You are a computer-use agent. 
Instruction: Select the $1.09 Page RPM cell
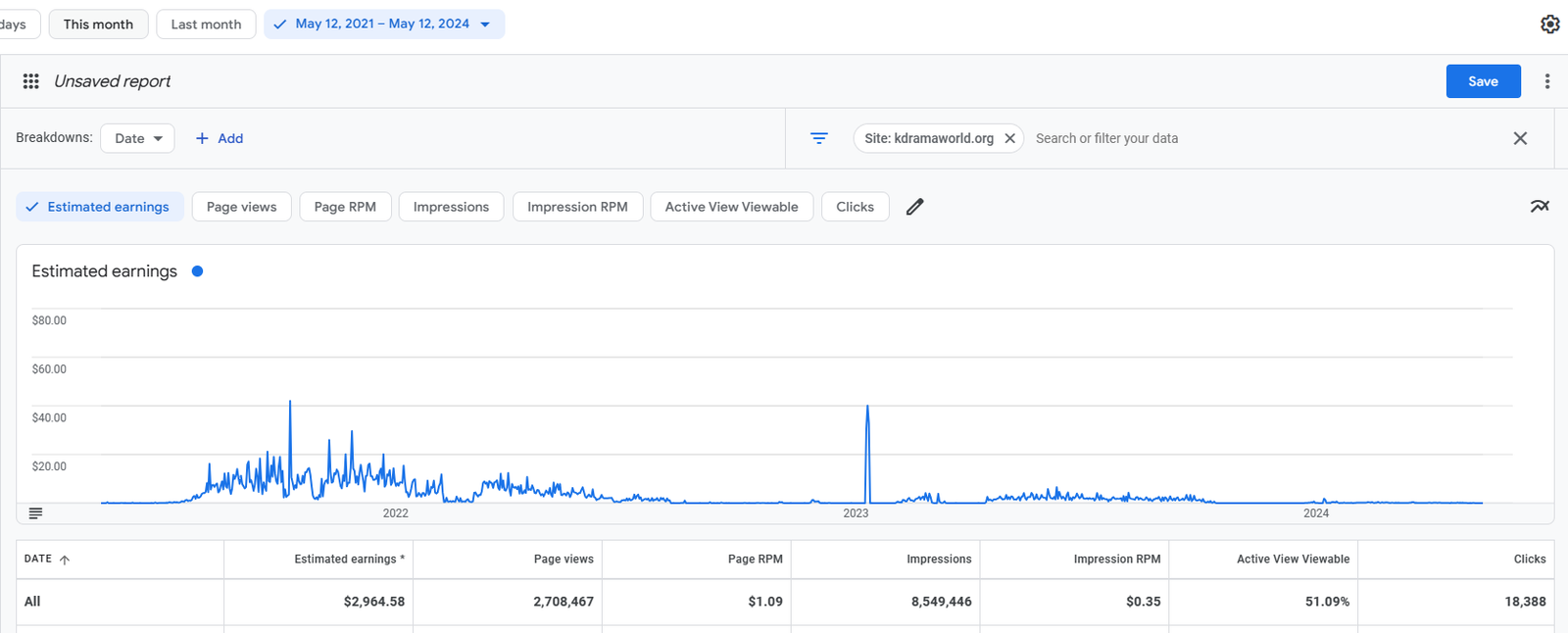point(765,602)
